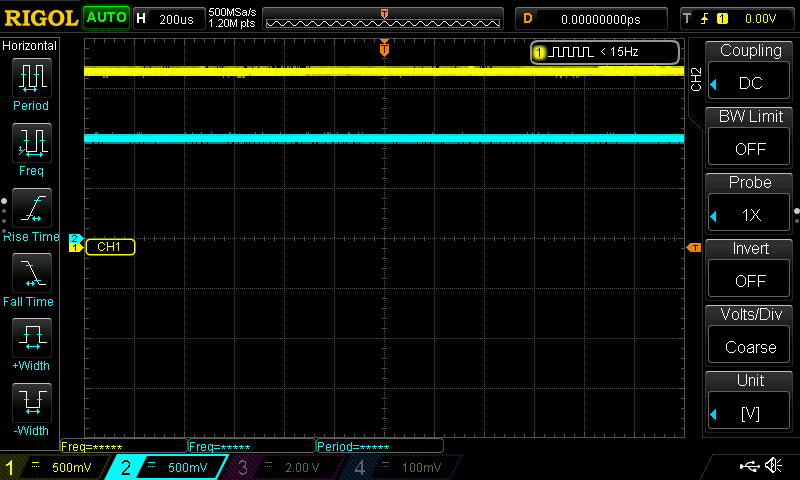Choose the Fall Time measurement icon
Image resolution: width=800 pixels, height=480 pixels.
pyautogui.click(x=31, y=273)
